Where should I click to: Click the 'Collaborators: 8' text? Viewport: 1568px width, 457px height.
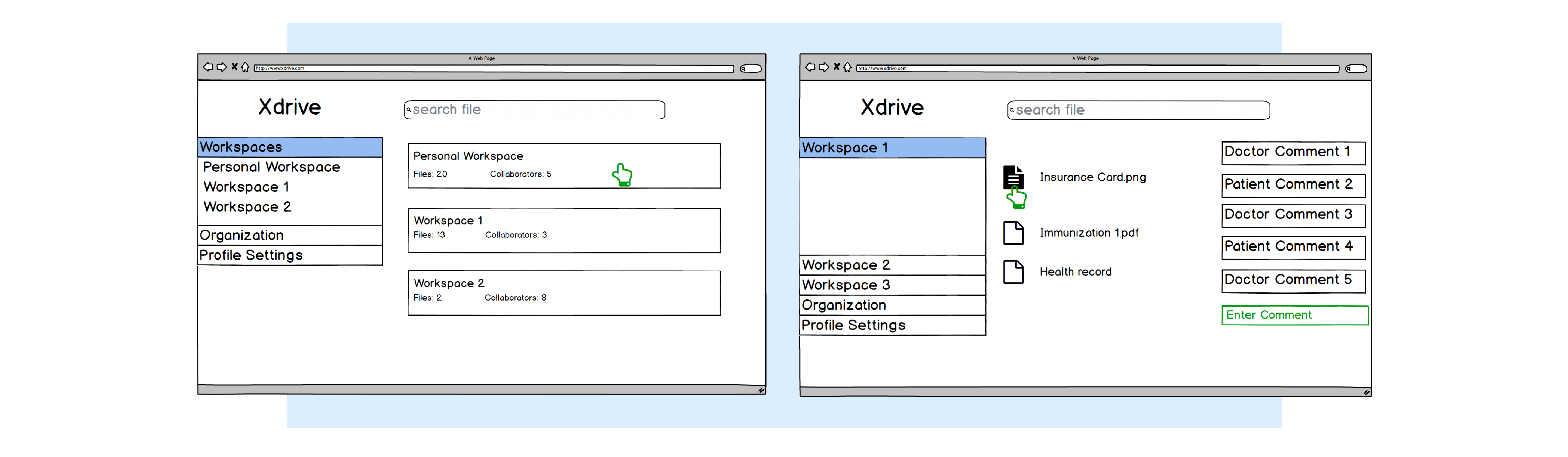tap(516, 298)
